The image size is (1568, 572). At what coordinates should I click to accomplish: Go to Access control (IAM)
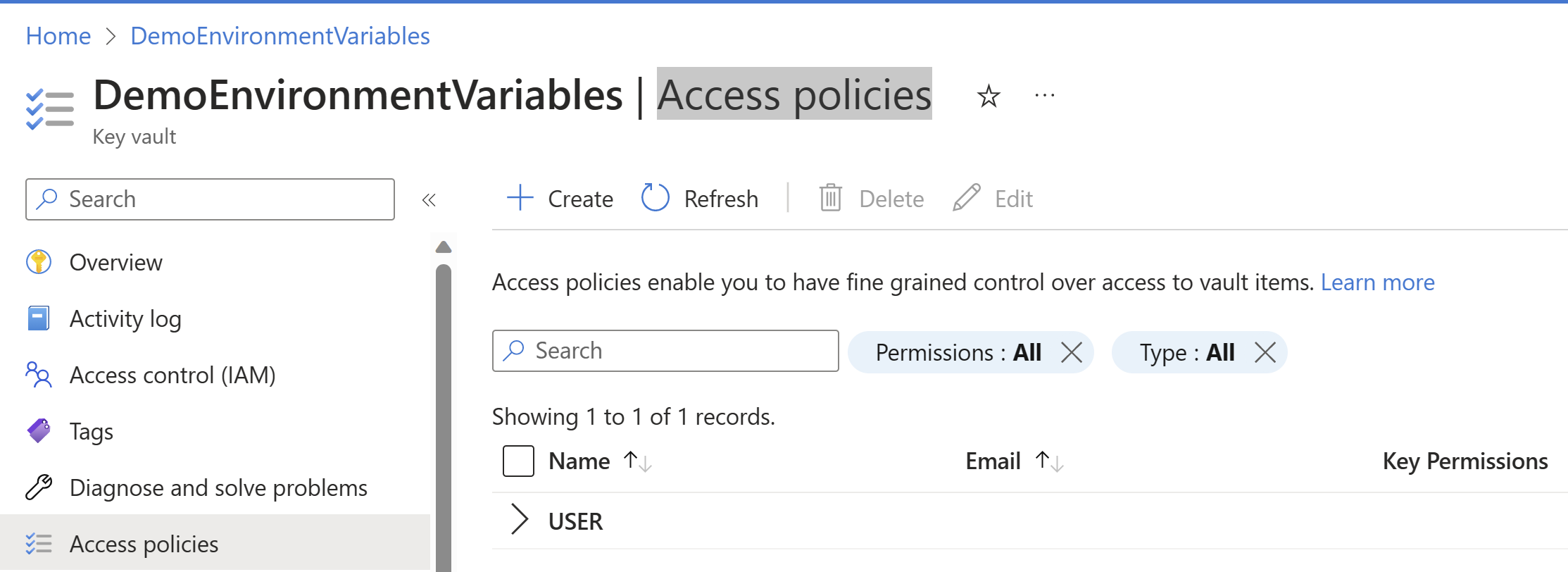click(173, 375)
